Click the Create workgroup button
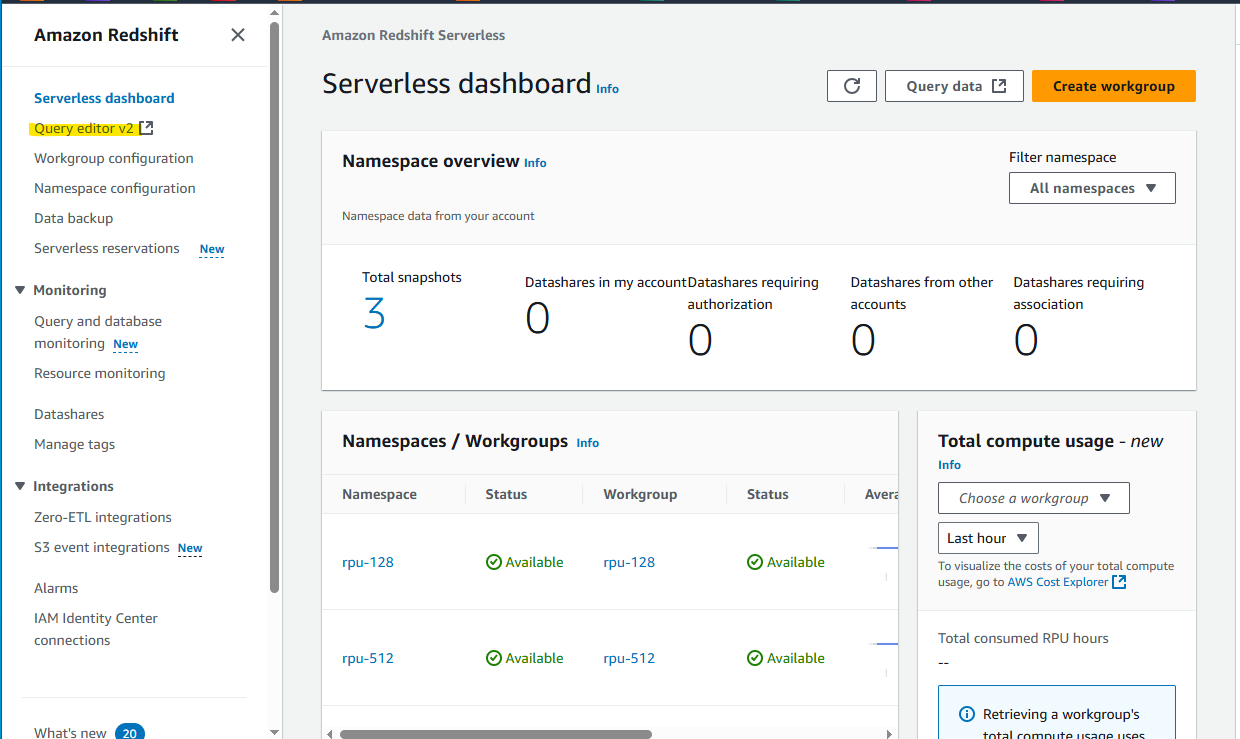The image size is (1240, 739). click(x=1113, y=86)
